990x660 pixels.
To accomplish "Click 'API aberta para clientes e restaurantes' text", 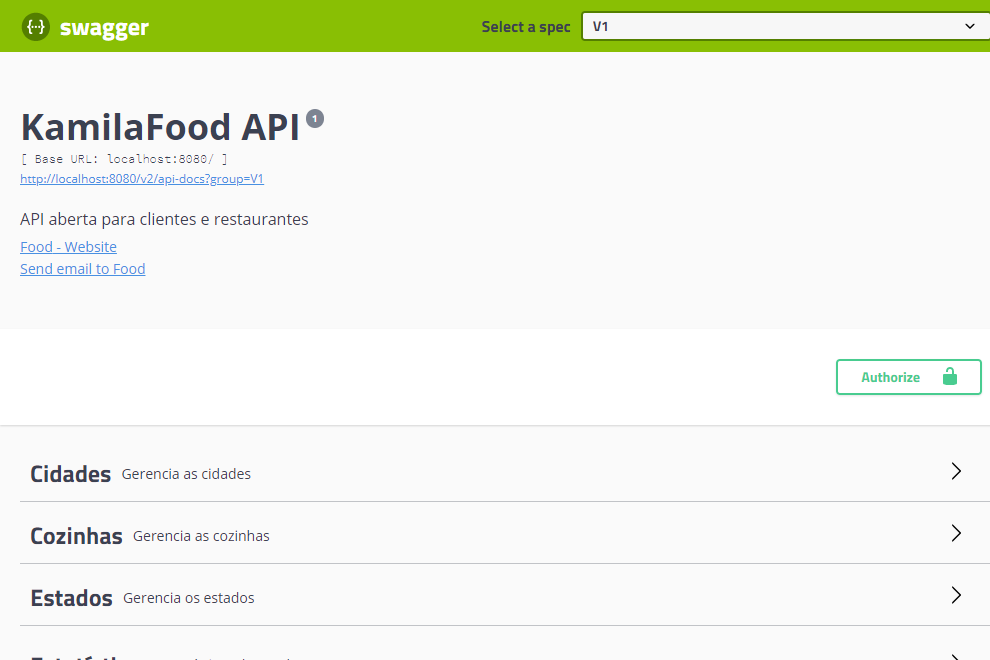I will (x=164, y=219).
